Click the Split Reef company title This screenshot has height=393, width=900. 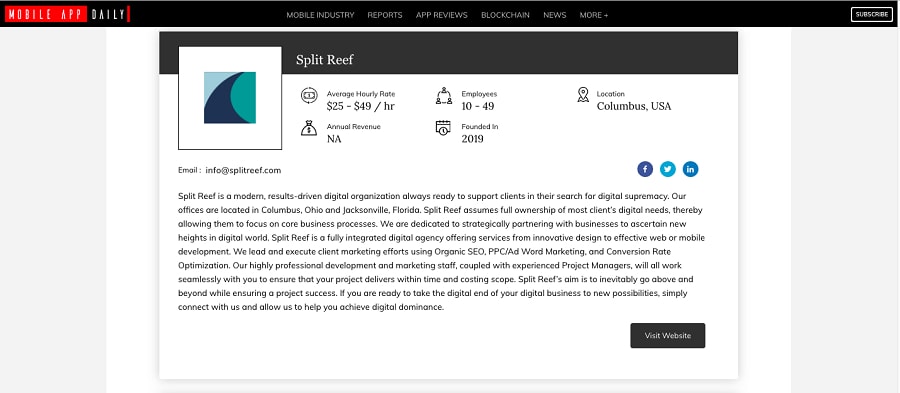coord(324,60)
